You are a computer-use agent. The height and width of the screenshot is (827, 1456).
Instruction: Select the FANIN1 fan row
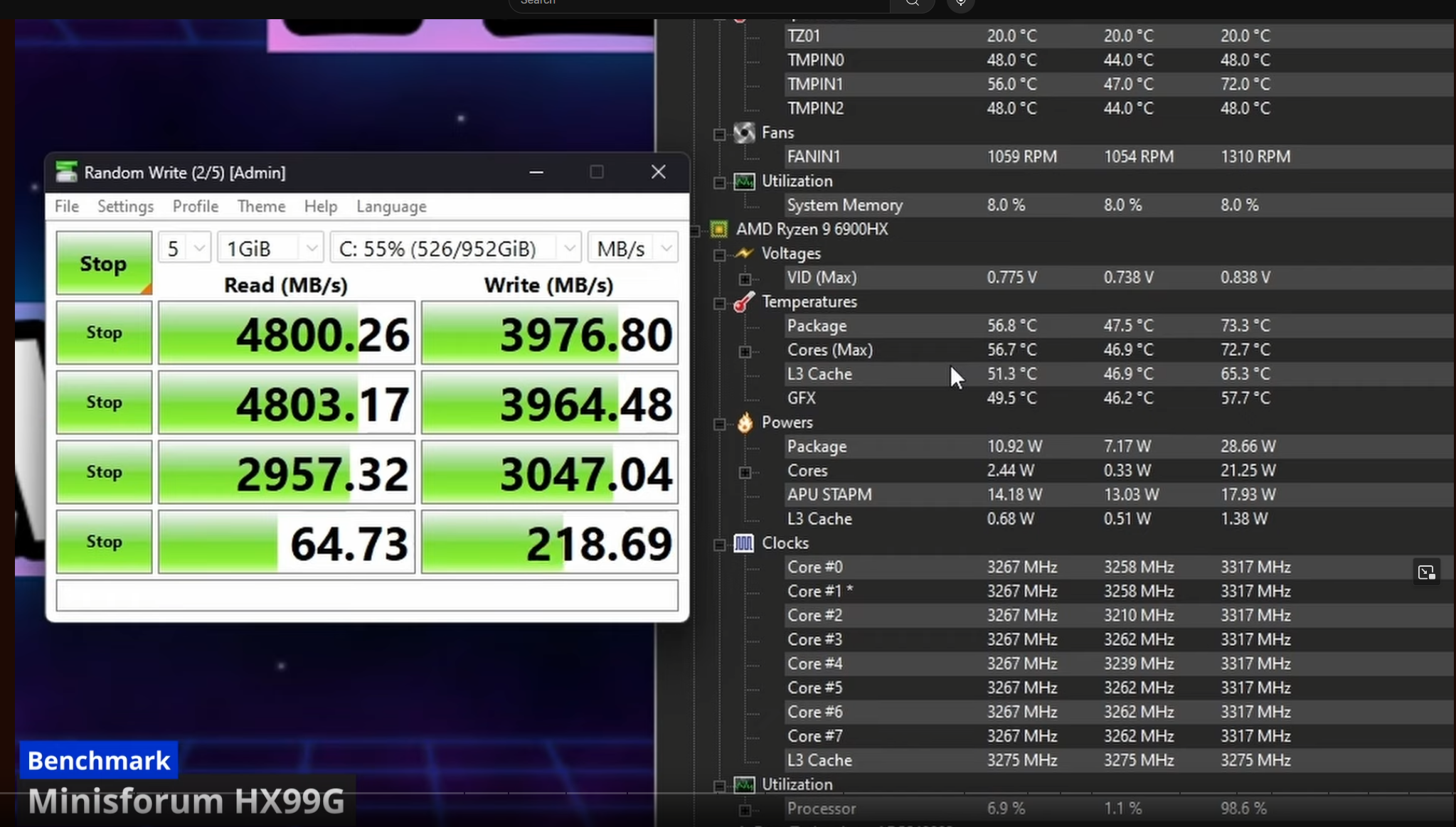tap(1119, 156)
